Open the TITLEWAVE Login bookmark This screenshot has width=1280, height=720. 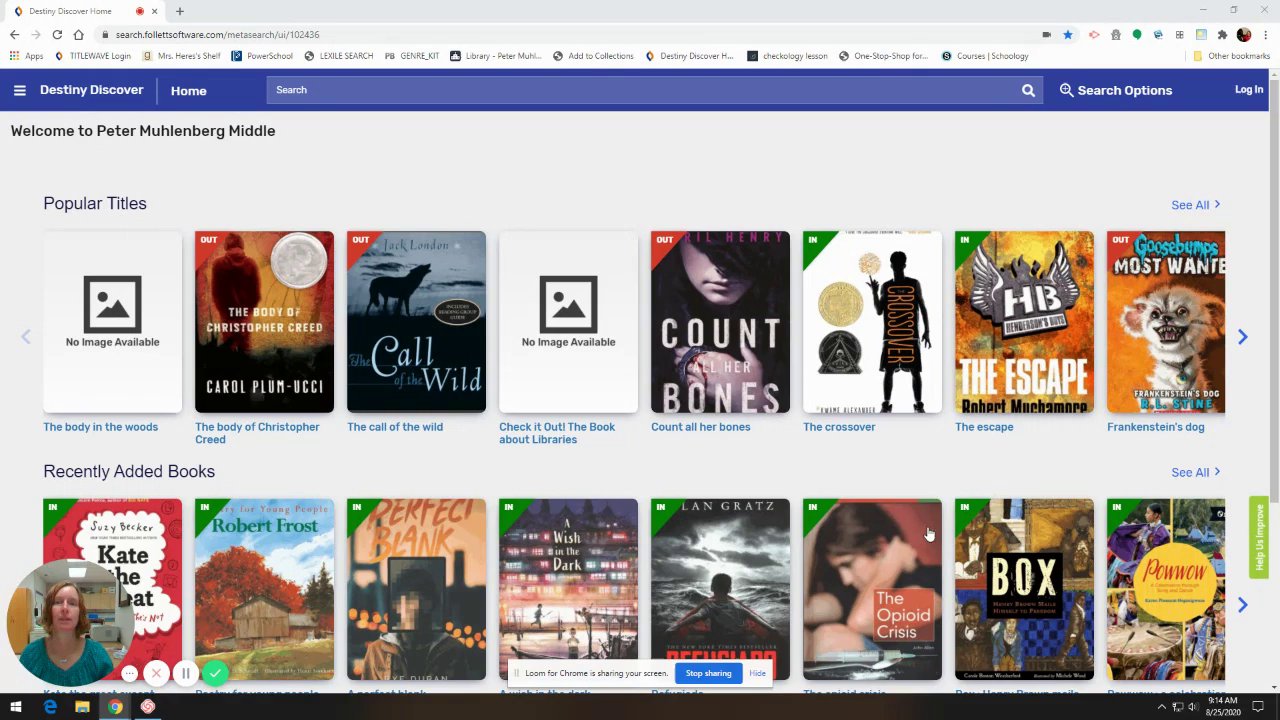pyautogui.click(x=93, y=56)
